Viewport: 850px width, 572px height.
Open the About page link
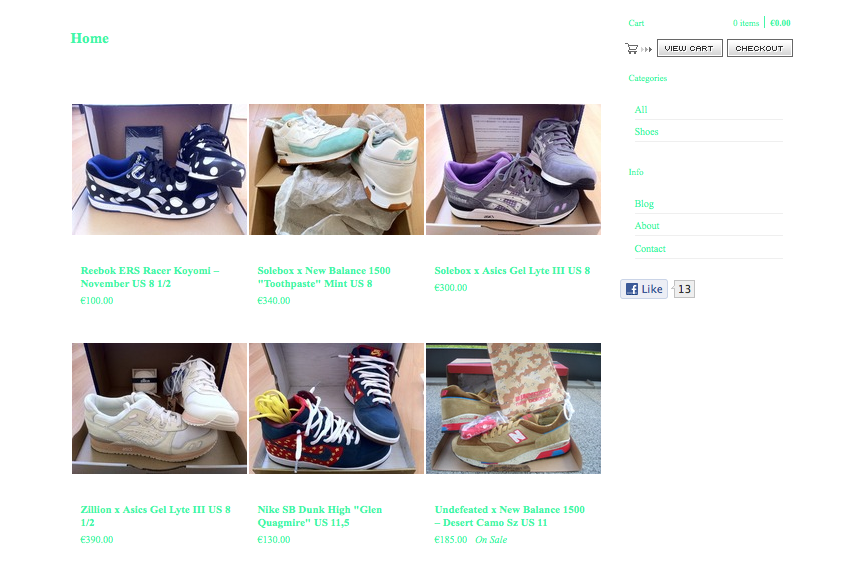[x=647, y=226]
